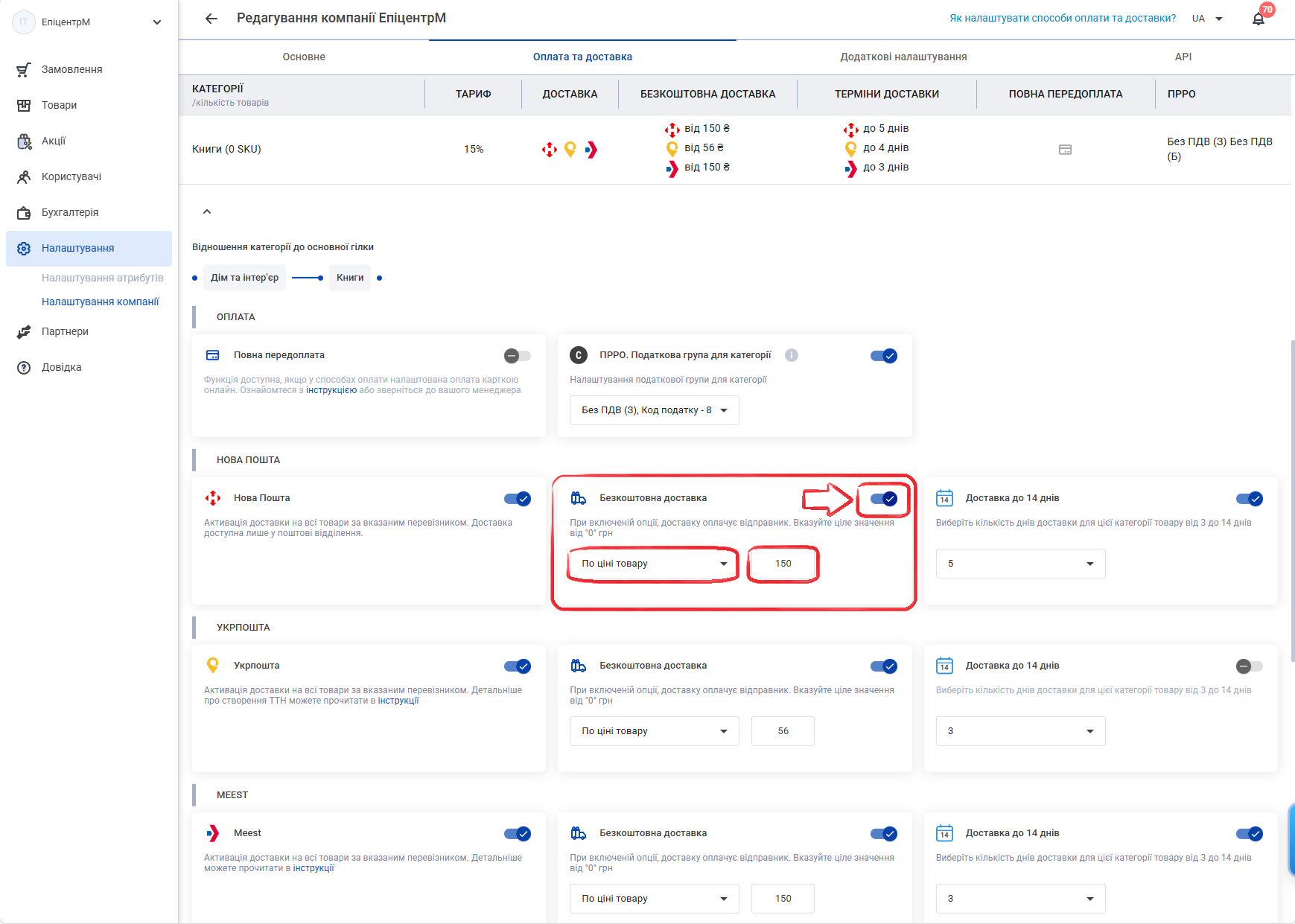Open інструкцією link in Повна передоплата card
Image resolution: width=1295 pixels, height=924 pixels.
click(331, 390)
